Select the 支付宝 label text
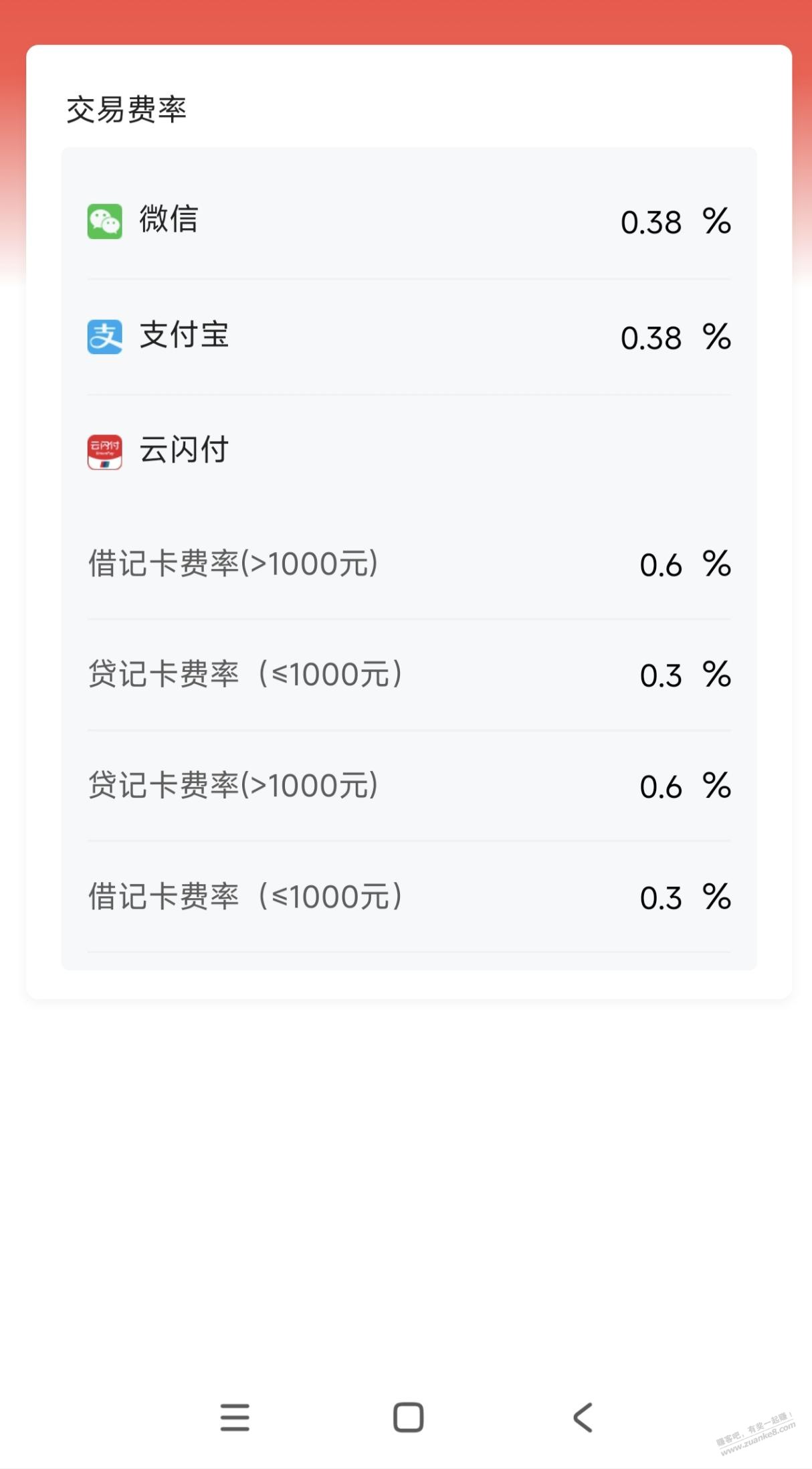 [x=184, y=335]
